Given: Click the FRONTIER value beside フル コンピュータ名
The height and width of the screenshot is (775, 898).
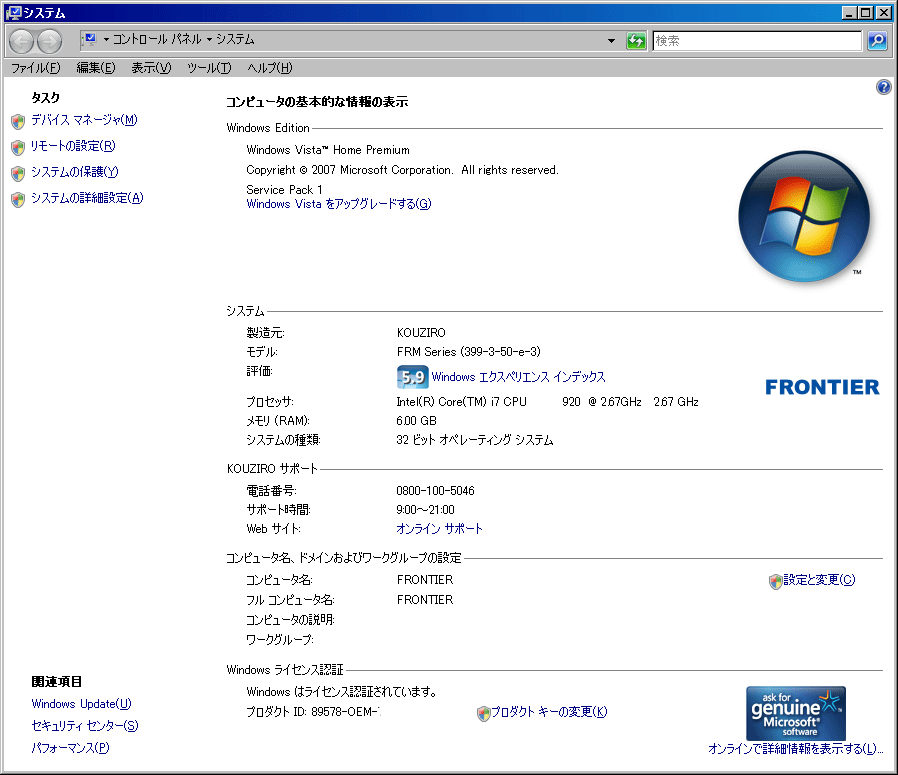Looking at the screenshot, I should coord(425,600).
